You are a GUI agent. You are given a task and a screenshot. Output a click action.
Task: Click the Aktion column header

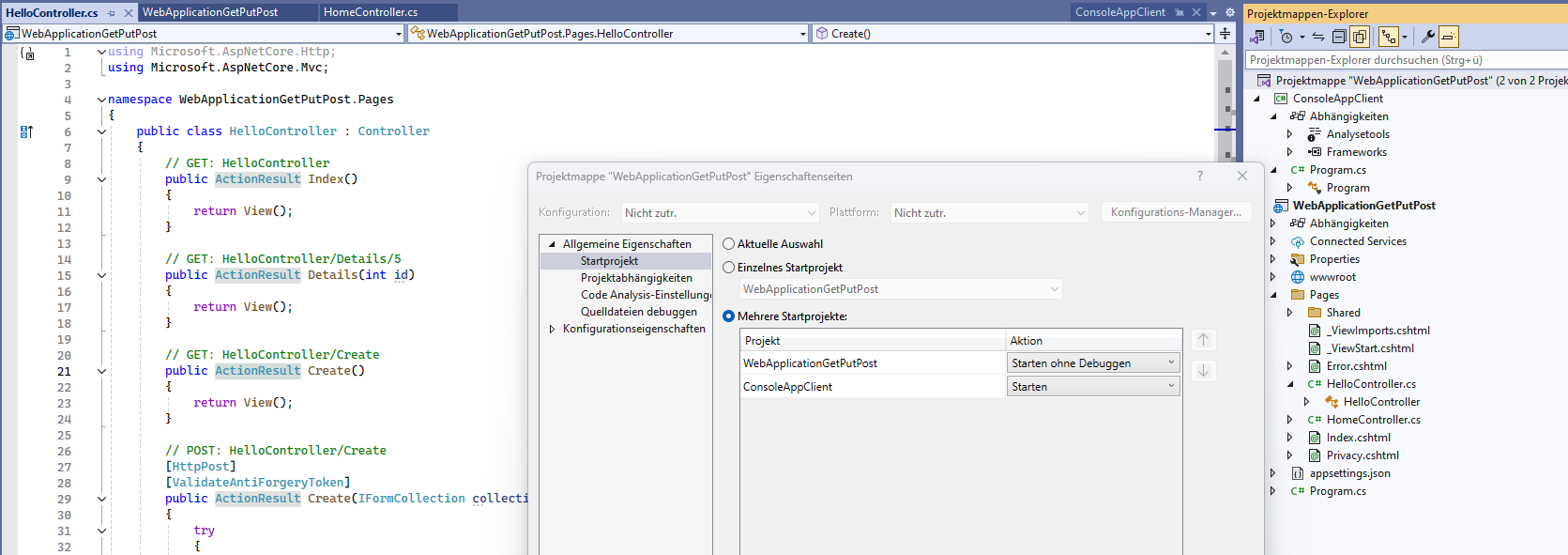(x=1094, y=341)
